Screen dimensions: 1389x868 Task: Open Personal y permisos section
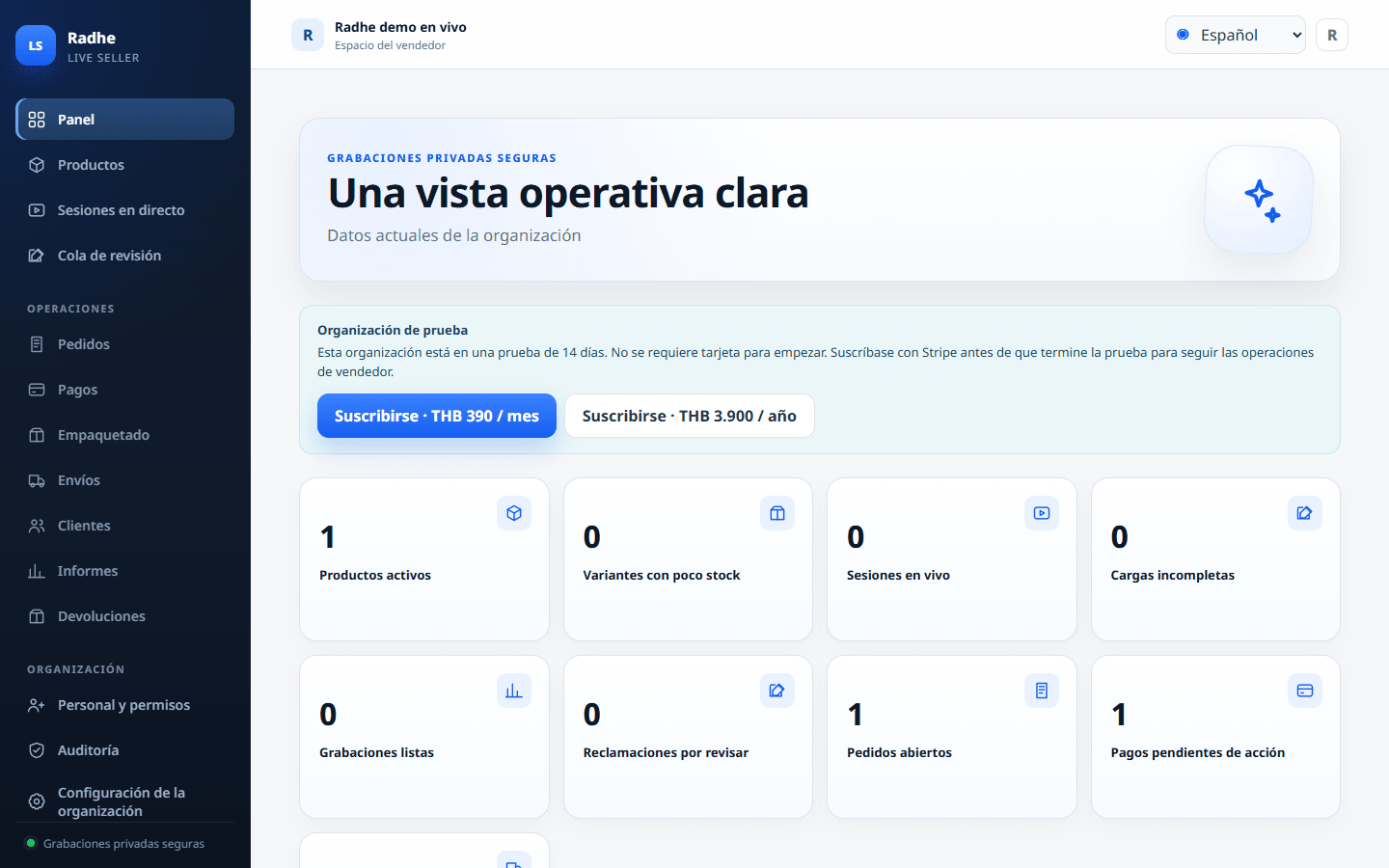point(125,705)
